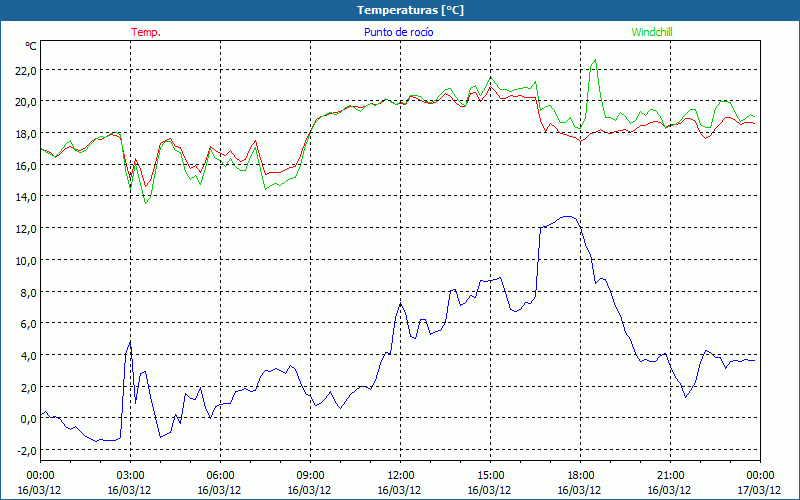Click the 12,0 y-axis value
The width and height of the screenshot is (800, 500).
pyautogui.click(x=26, y=229)
